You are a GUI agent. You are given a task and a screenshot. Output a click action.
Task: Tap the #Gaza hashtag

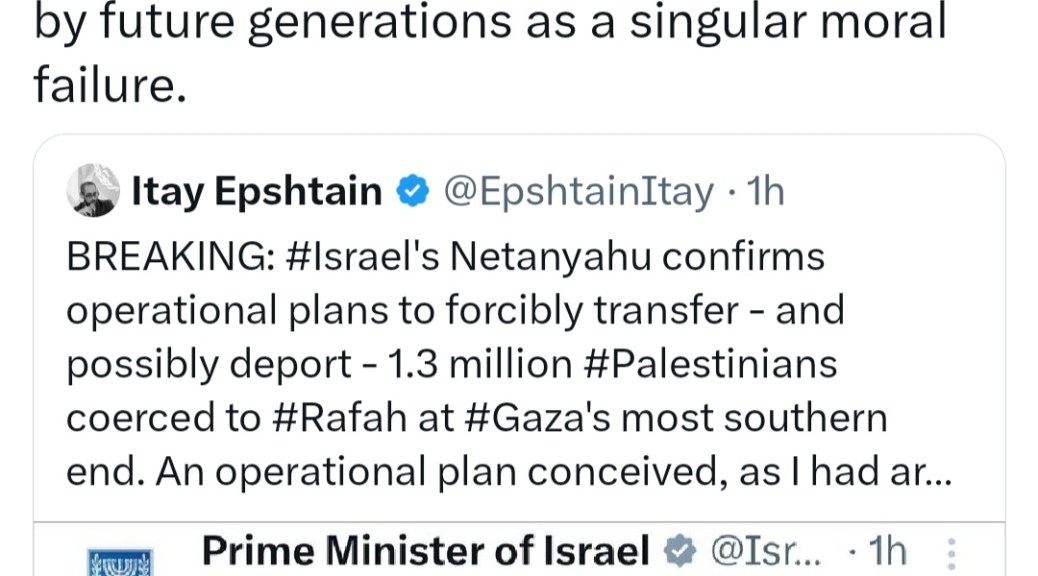tap(527, 419)
